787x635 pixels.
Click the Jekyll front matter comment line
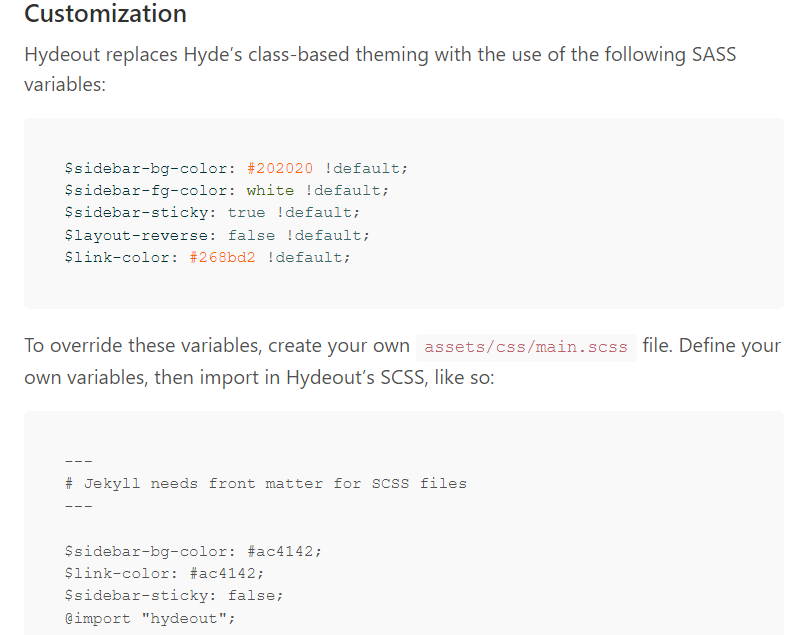[x=265, y=483]
